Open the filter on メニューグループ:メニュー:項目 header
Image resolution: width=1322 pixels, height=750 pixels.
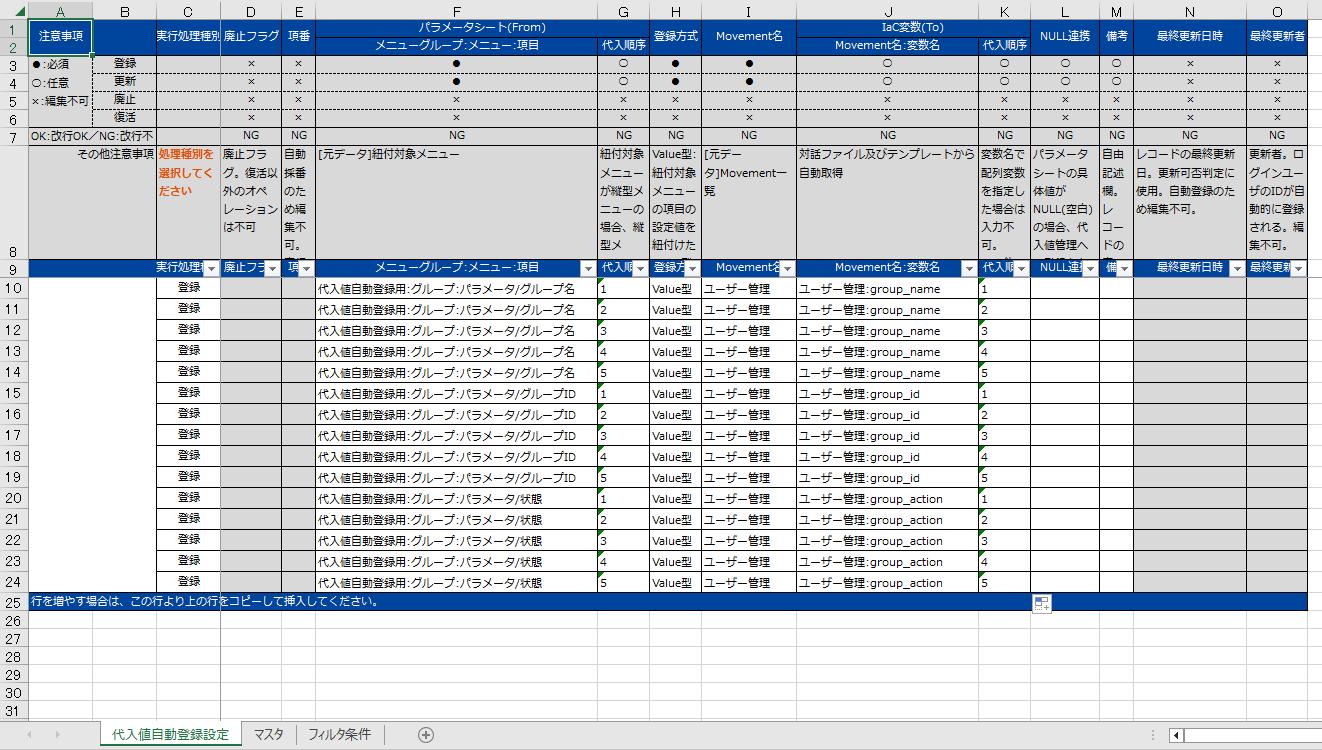[591, 268]
